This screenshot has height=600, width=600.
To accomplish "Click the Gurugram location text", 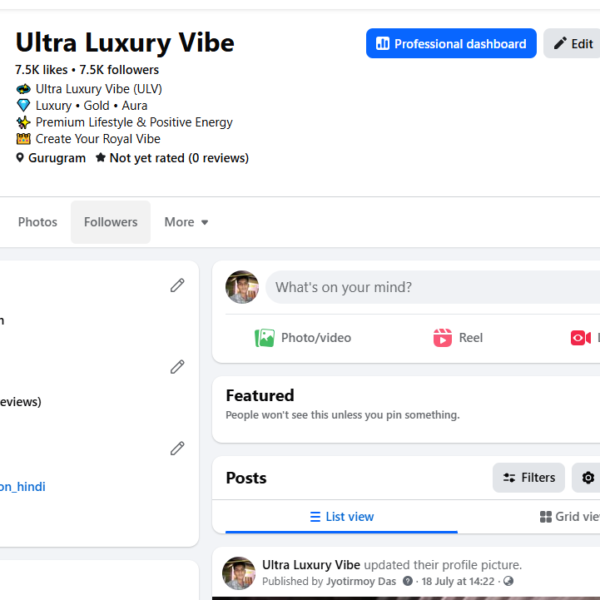I will [x=57, y=158].
